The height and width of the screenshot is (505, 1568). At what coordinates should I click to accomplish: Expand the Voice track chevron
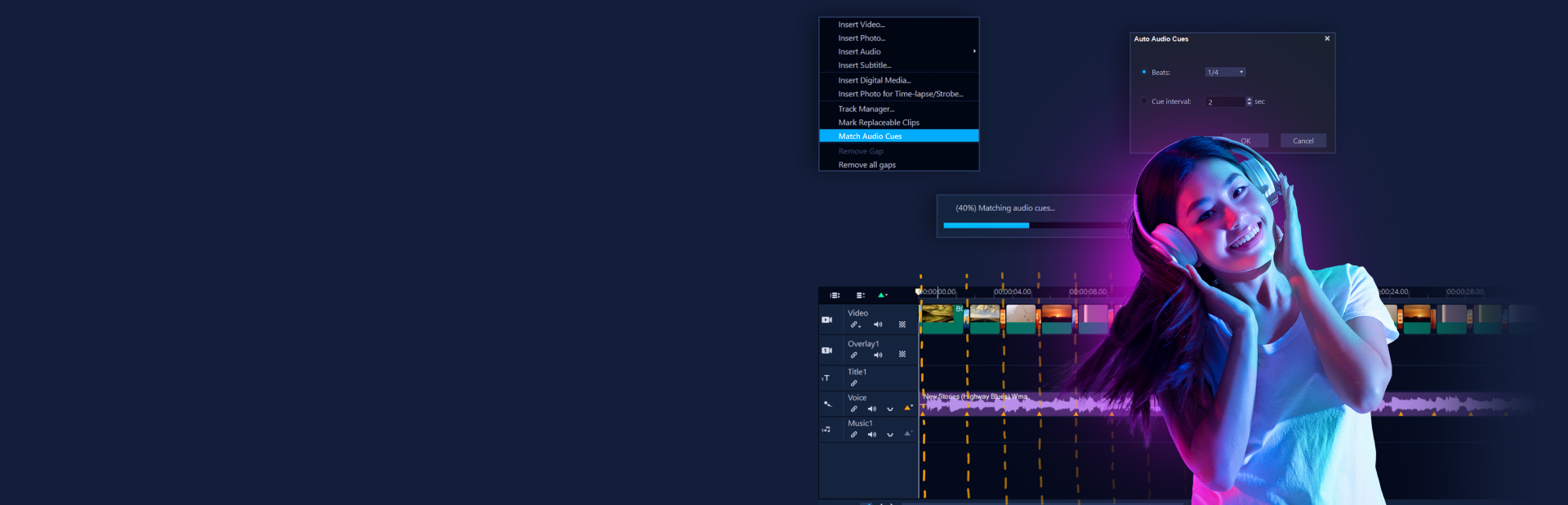[890, 409]
